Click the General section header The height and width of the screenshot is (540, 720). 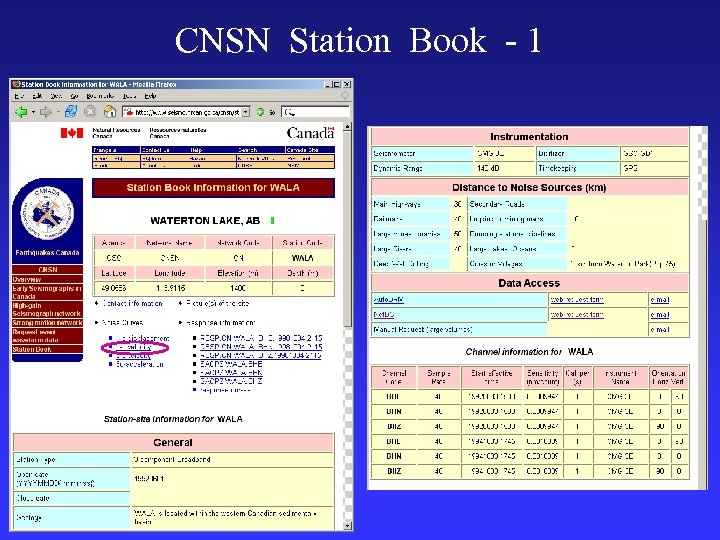tap(173, 443)
